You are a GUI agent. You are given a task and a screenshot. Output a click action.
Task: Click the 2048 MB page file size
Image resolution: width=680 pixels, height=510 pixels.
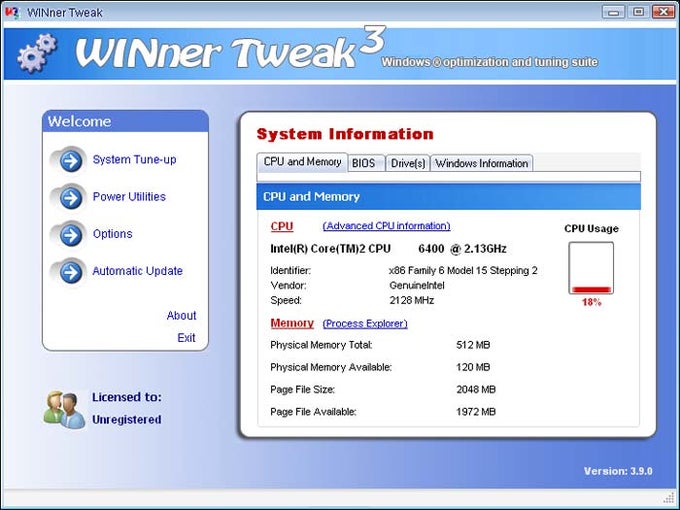pyautogui.click(x=476, y=389)
